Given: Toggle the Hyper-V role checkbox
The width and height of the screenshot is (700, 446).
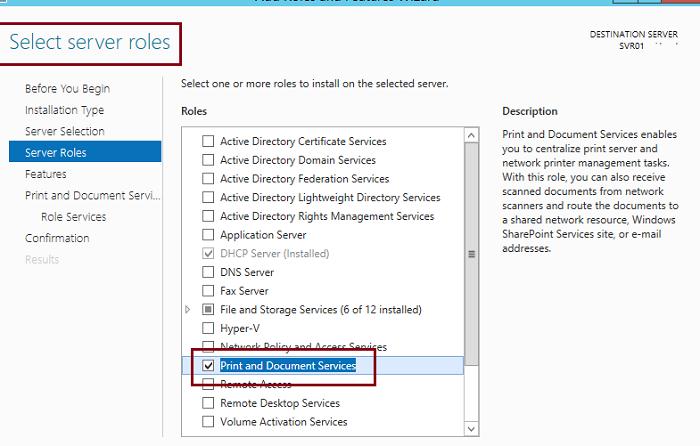Looking at the screenshot, I should tap(208, 328).
